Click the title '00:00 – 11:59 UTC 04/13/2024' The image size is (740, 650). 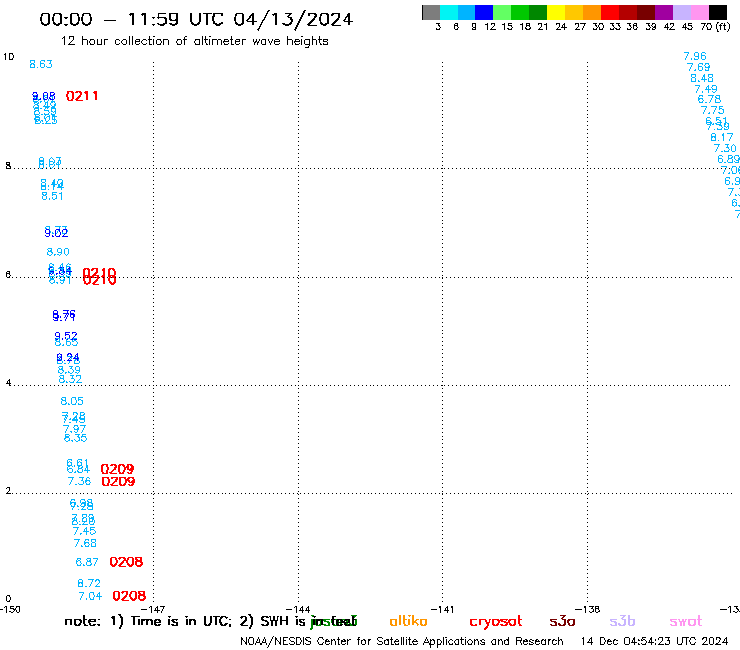(x=196, y=20)
